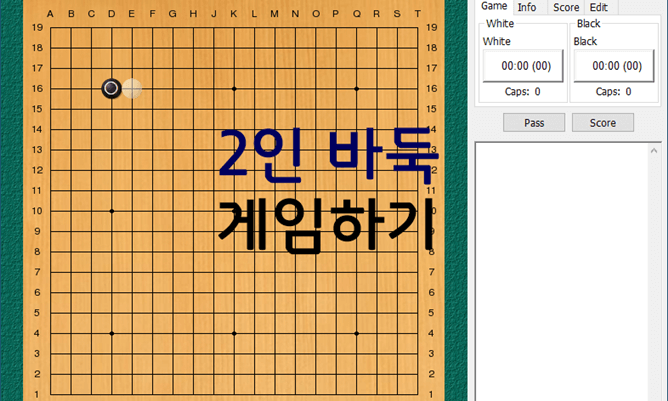
Task: Open the Info tab
Action: point(527,7)
